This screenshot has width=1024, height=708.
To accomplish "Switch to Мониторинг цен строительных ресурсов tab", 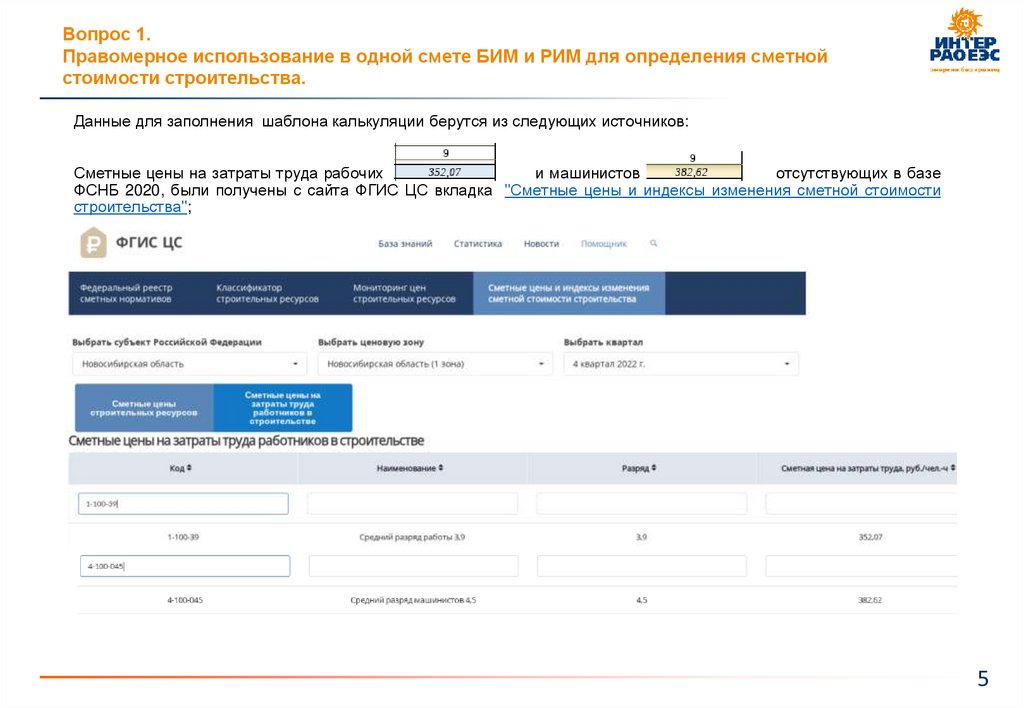I will (406, 293).
